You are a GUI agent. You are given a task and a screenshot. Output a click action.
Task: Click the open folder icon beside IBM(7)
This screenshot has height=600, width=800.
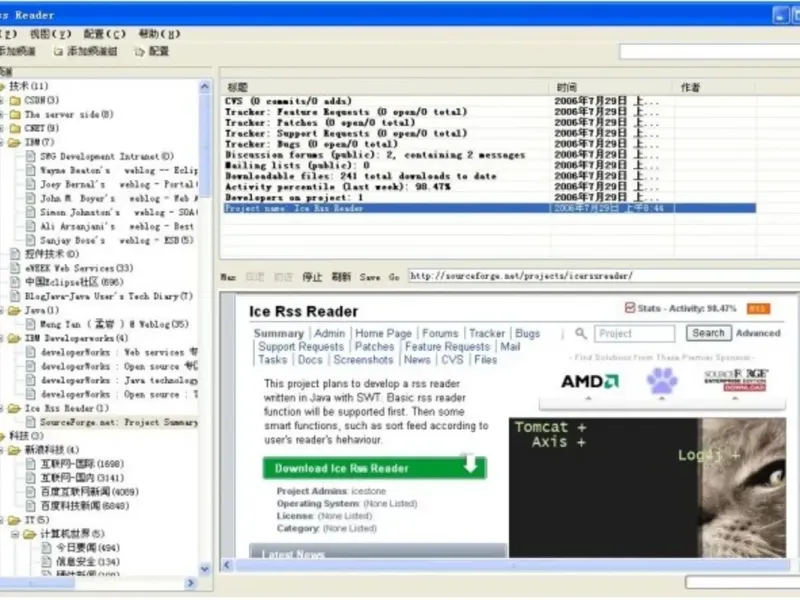point(15,142)
